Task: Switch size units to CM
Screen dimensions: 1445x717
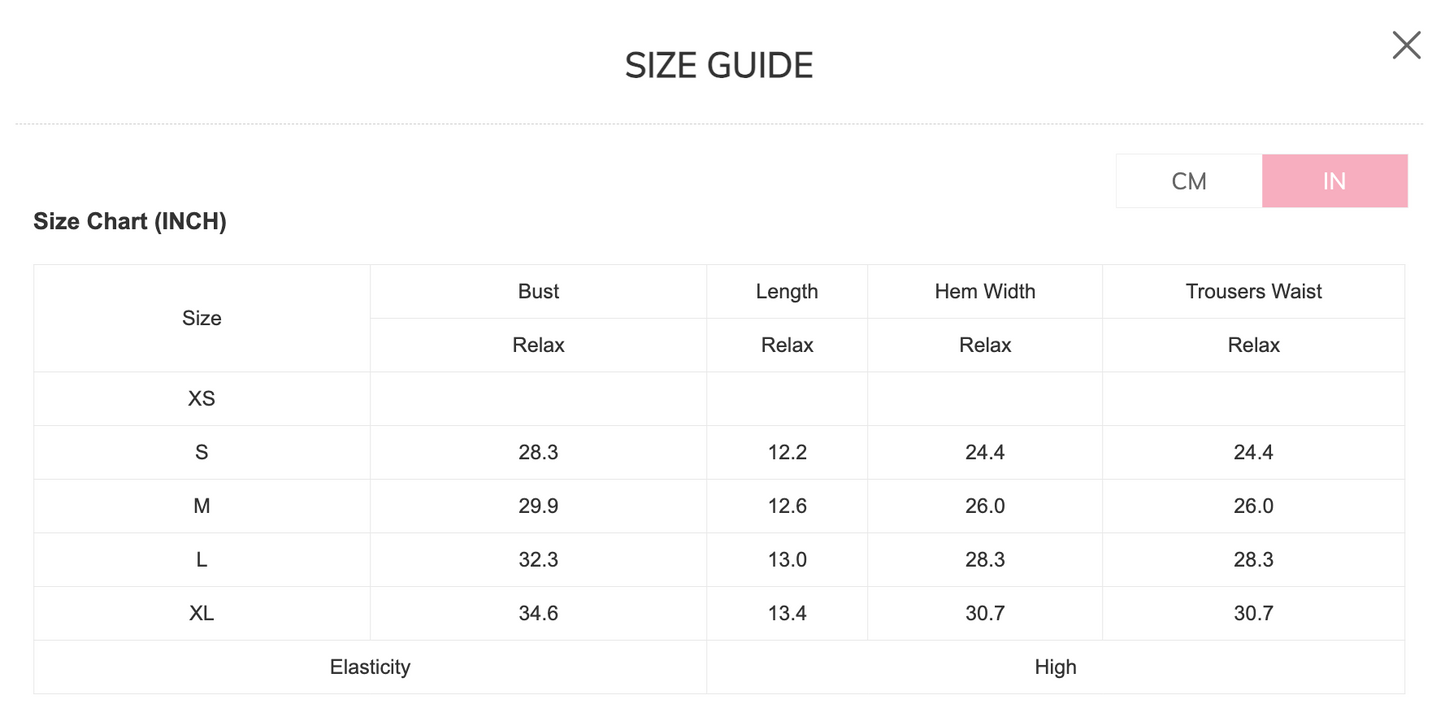Action: (x=1189, y=181)
